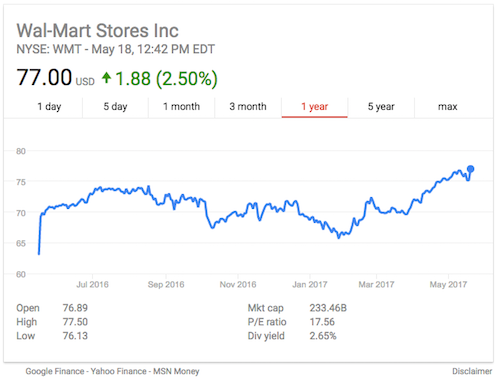The width and height of the screenshot is (500, 382).
Task: Click the Jul 2016 axis label
Action: [x=92, y=285]
